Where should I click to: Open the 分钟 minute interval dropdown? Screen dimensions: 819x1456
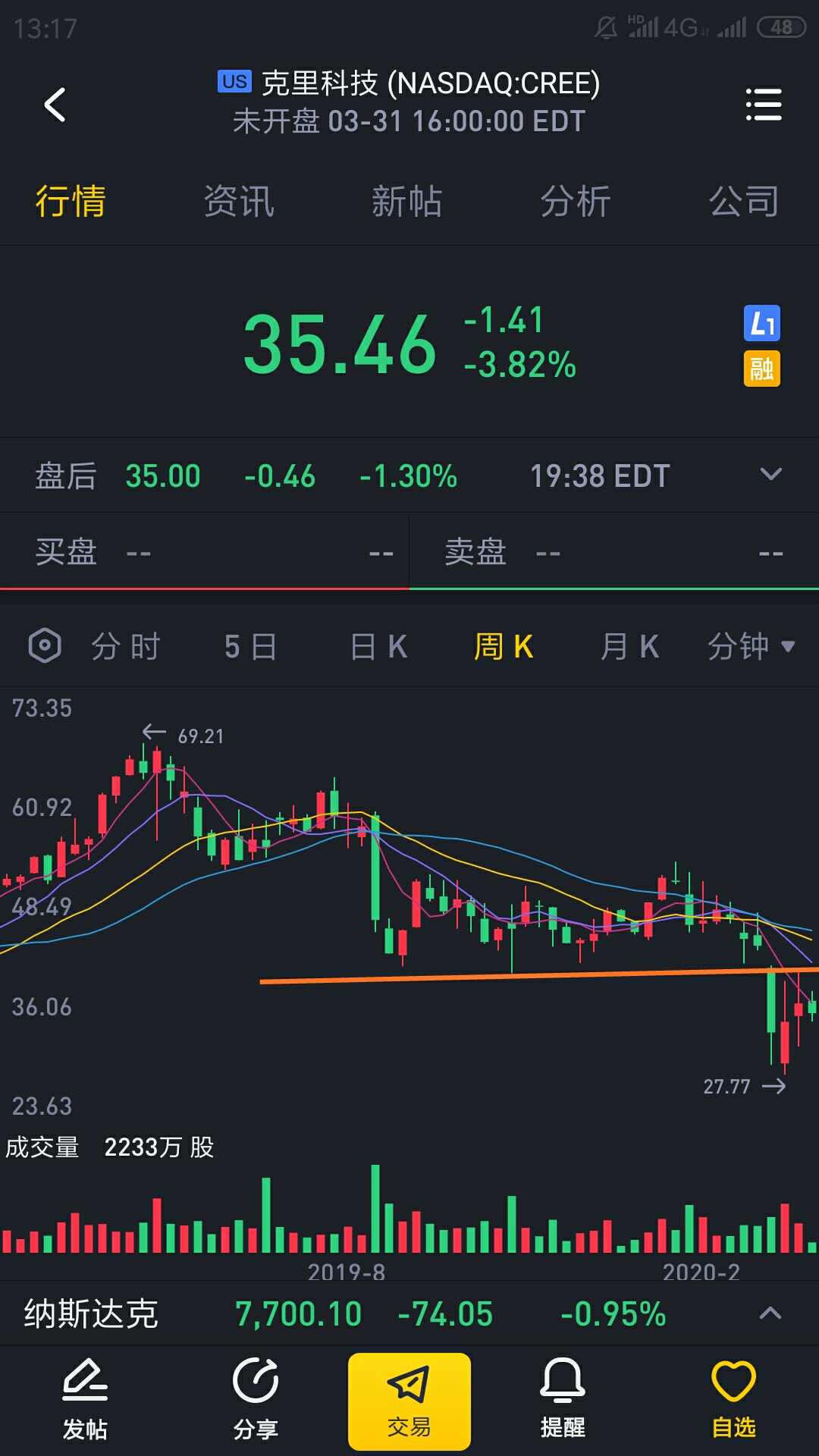click(751, 647)
